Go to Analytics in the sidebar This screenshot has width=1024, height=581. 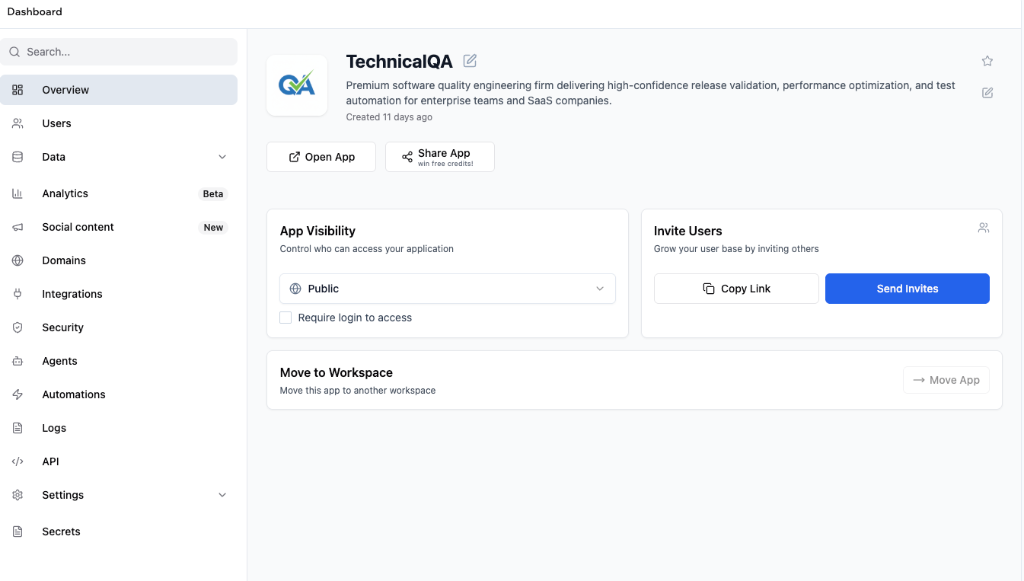(x=65, y=194)
